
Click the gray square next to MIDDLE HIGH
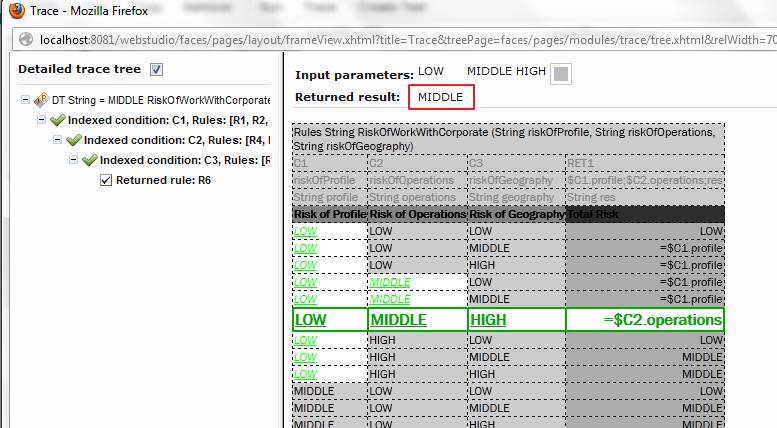click(561, 74)
